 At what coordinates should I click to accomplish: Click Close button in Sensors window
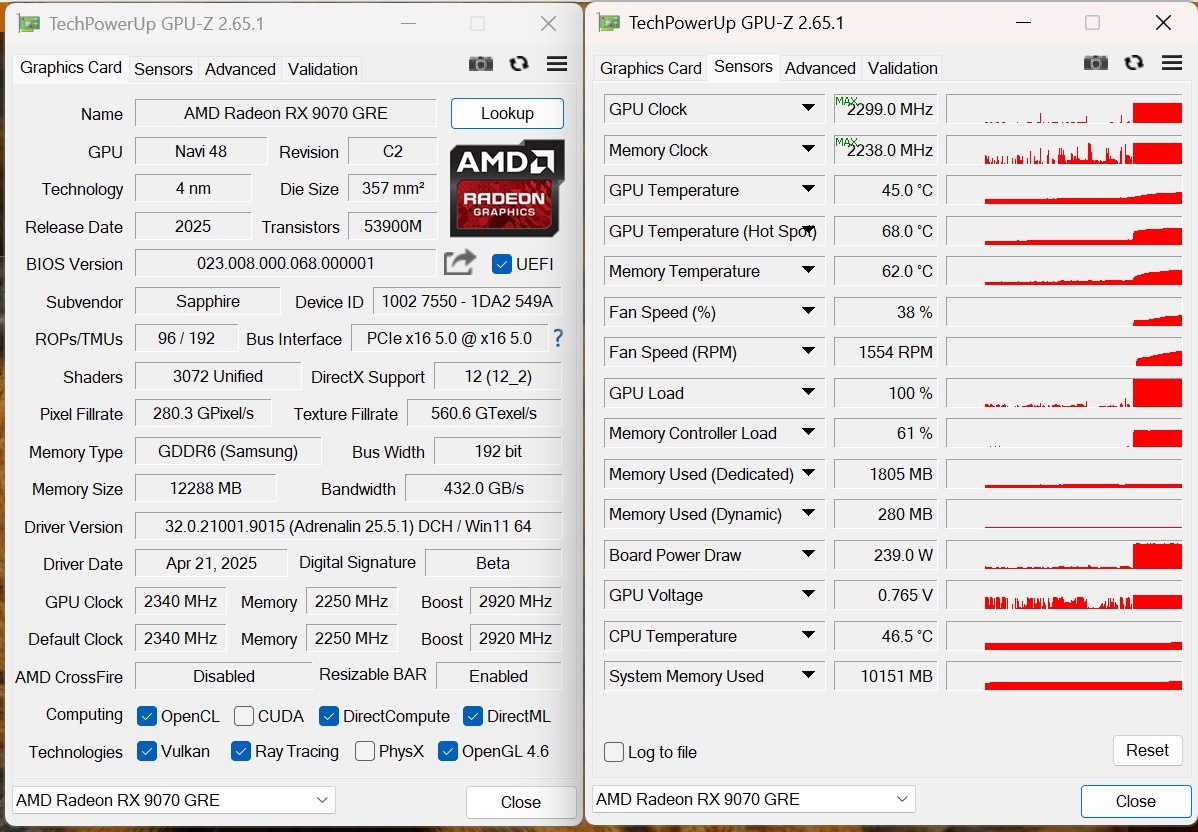(x=1135, y=801)
